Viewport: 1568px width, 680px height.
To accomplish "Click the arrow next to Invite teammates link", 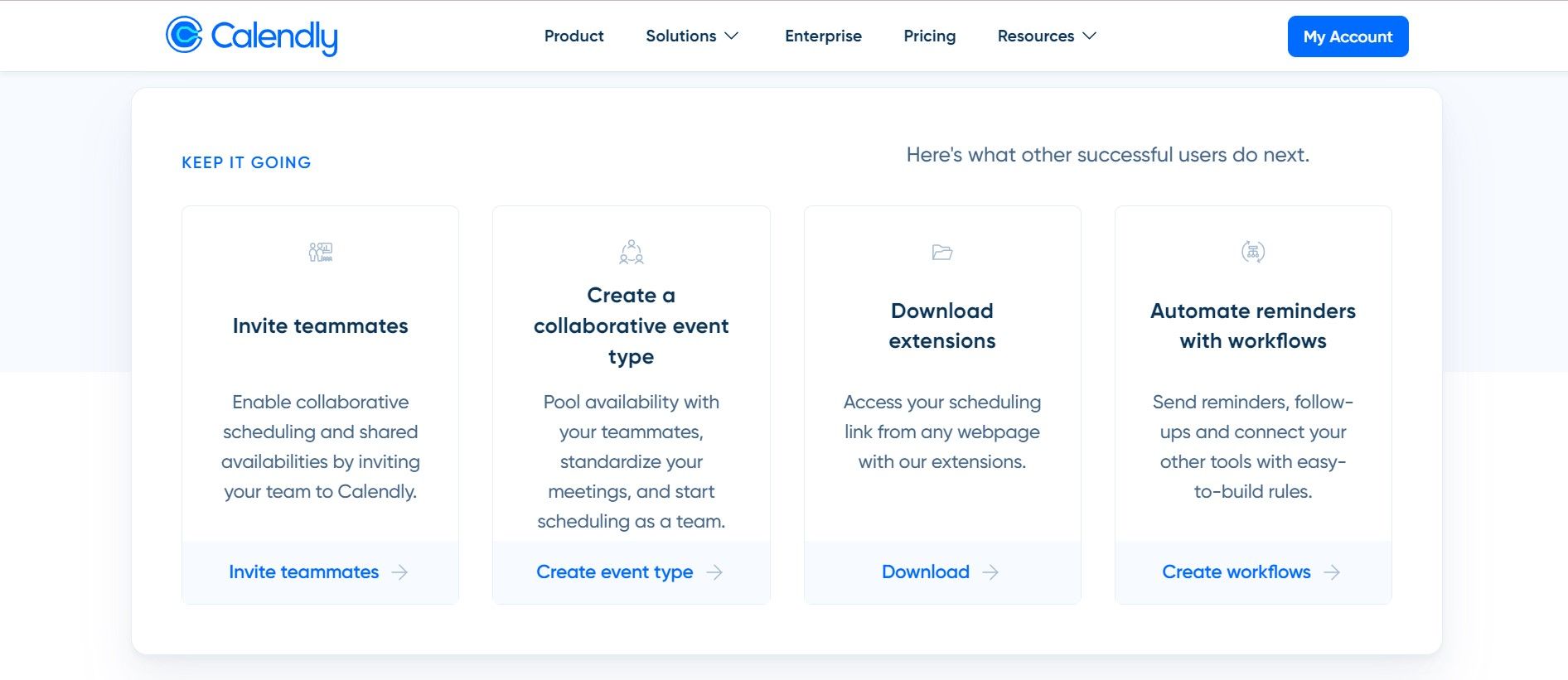I will point(400,572).
